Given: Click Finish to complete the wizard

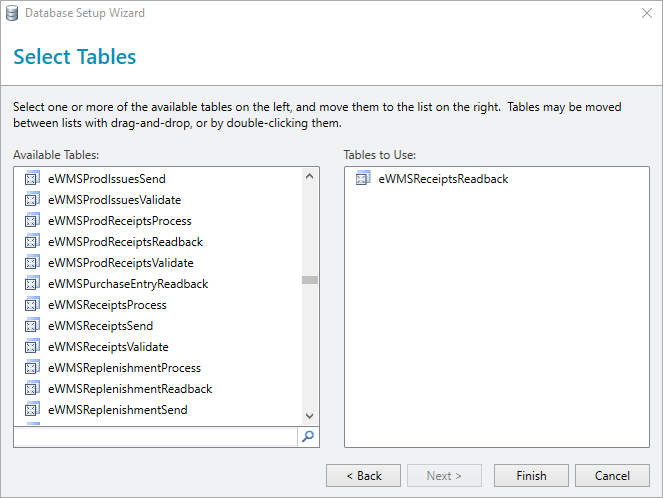Looking at the screenshot, I should 531,476.
